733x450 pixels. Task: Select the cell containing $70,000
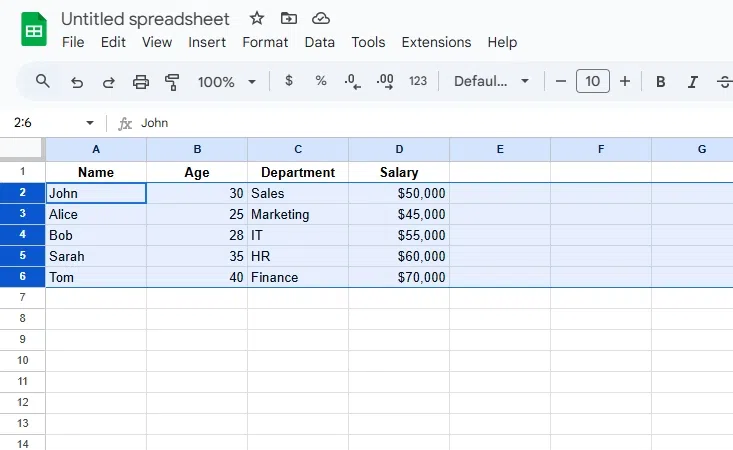[x=399, y=277]
